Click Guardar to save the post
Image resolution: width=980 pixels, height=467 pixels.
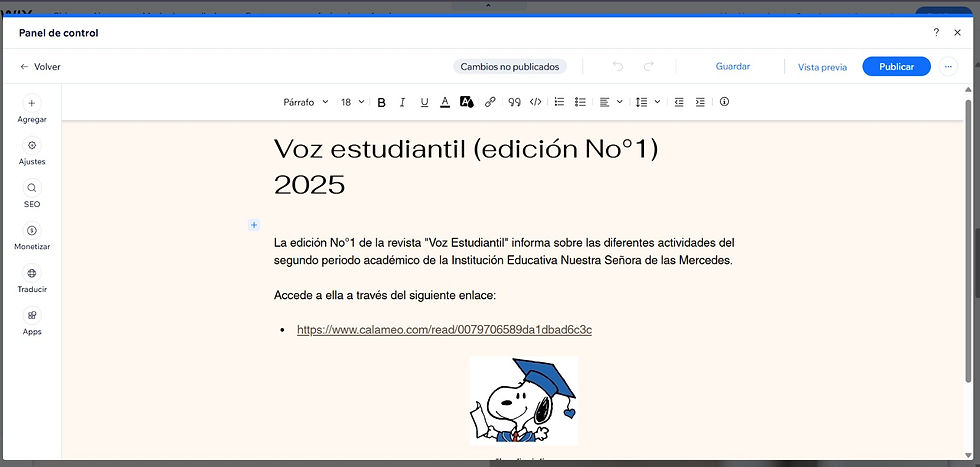(732, 66)
